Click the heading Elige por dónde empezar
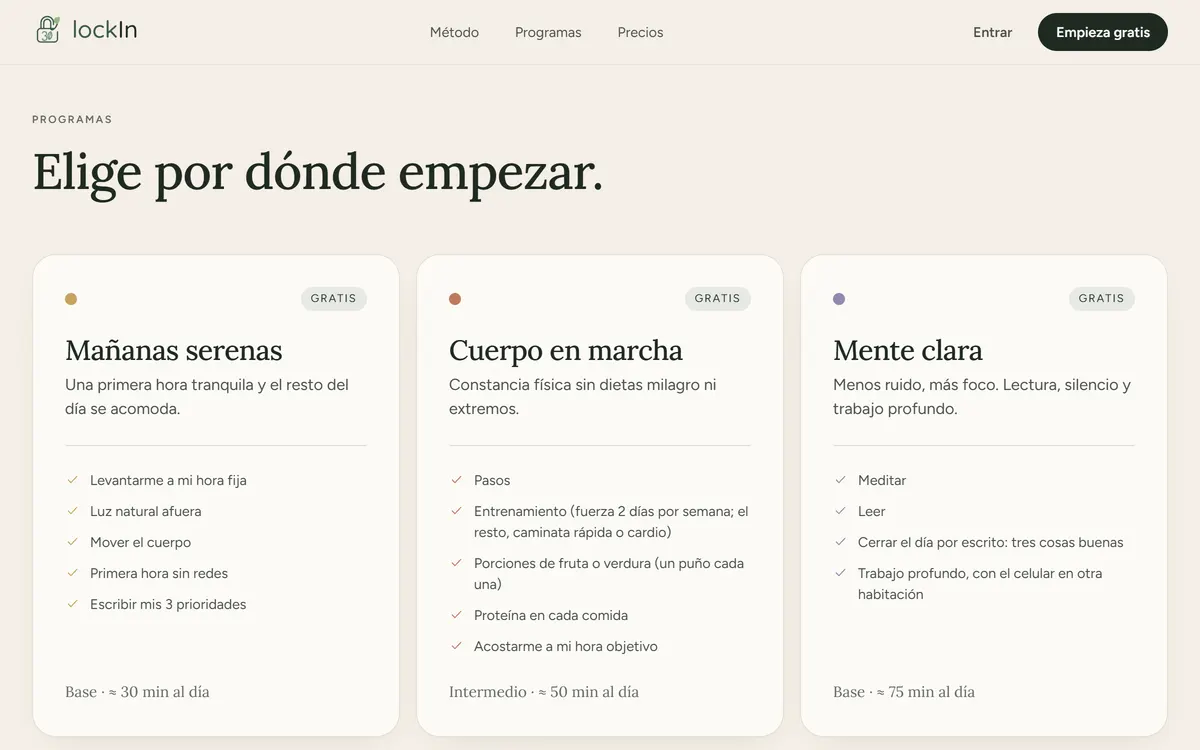 click(318, 172)
